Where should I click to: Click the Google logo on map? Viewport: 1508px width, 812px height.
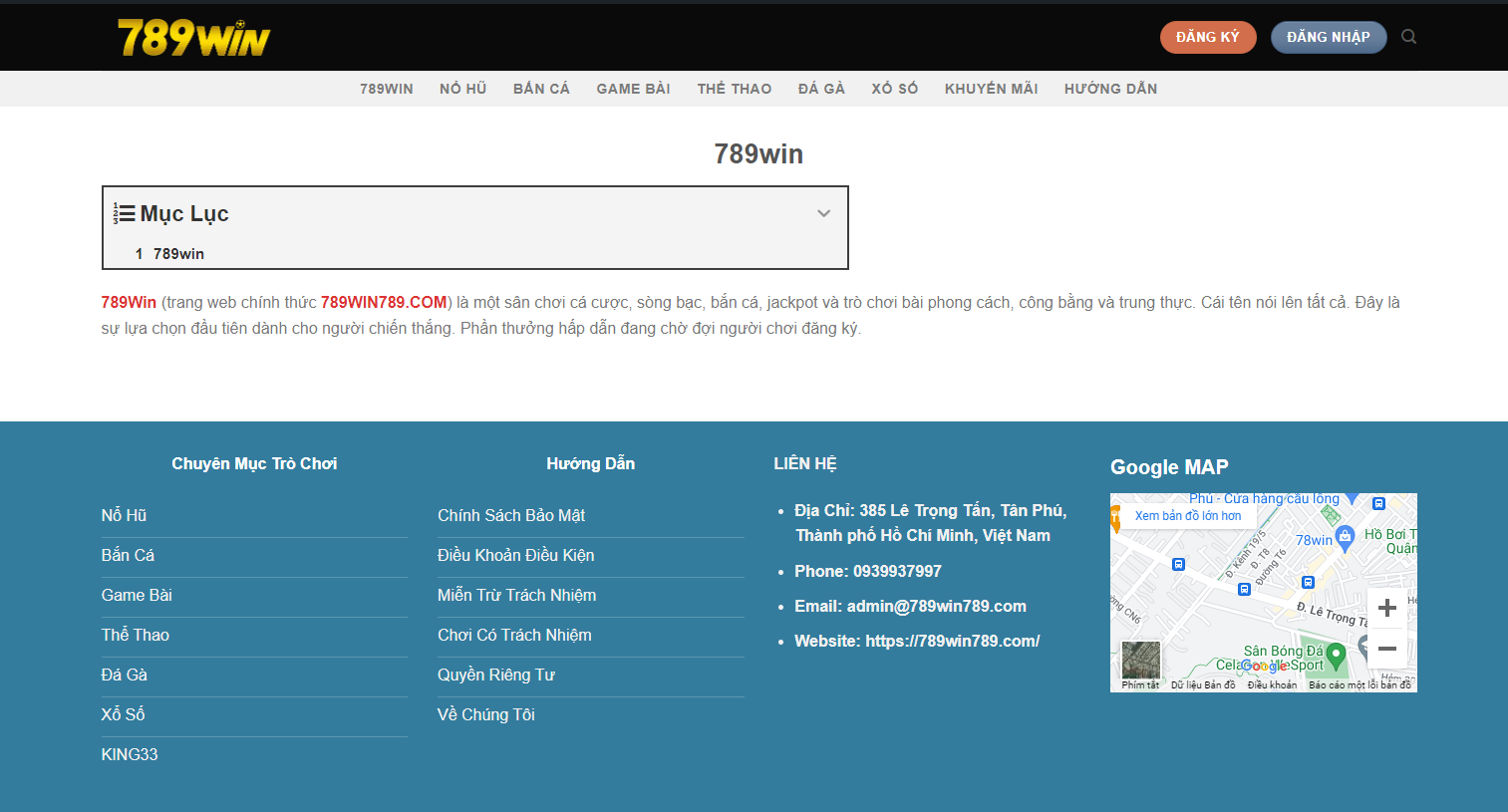point(1264,666)
